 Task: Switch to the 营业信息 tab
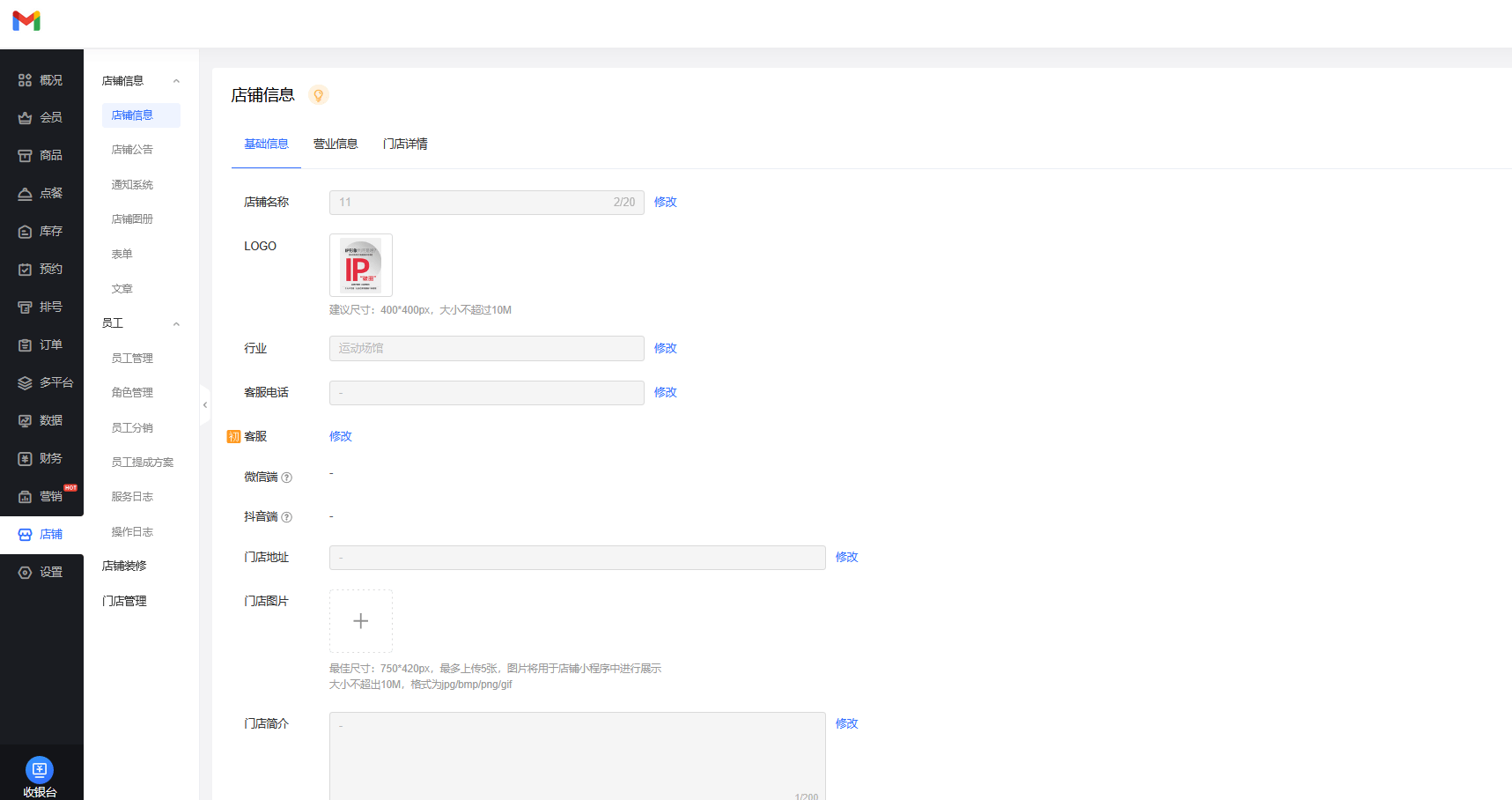click(336, 144)
